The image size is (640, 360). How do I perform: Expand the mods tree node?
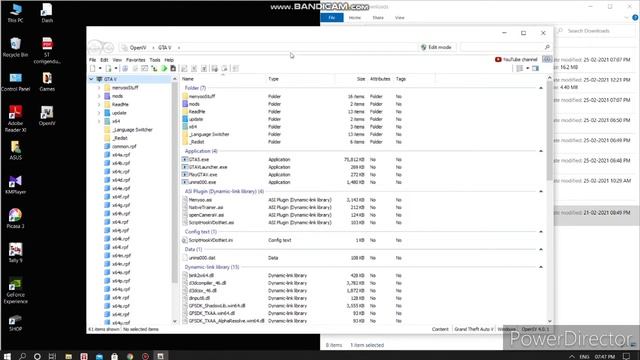point(99,96)
